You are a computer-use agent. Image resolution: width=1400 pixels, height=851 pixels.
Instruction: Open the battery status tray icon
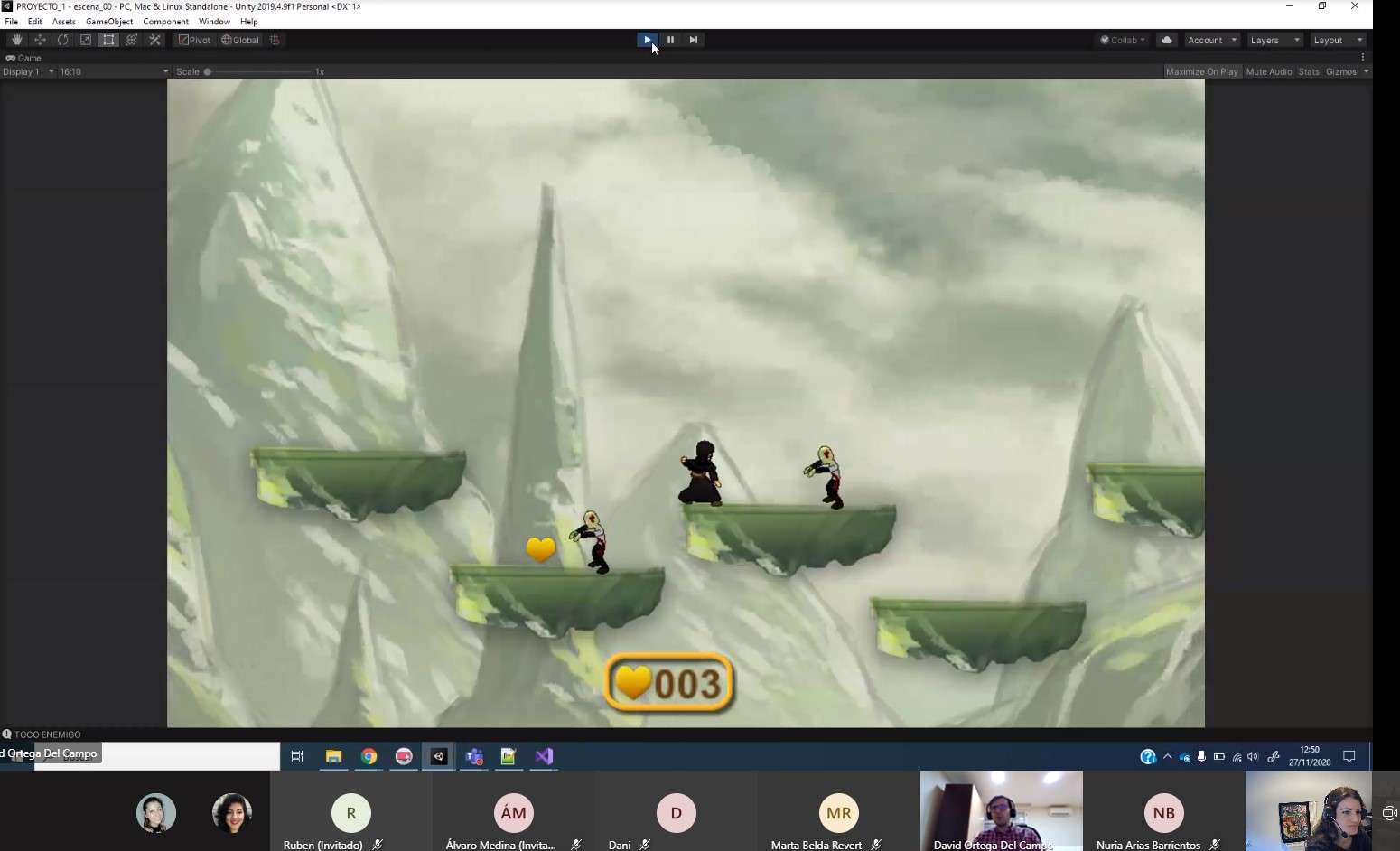click(1219, 757)
